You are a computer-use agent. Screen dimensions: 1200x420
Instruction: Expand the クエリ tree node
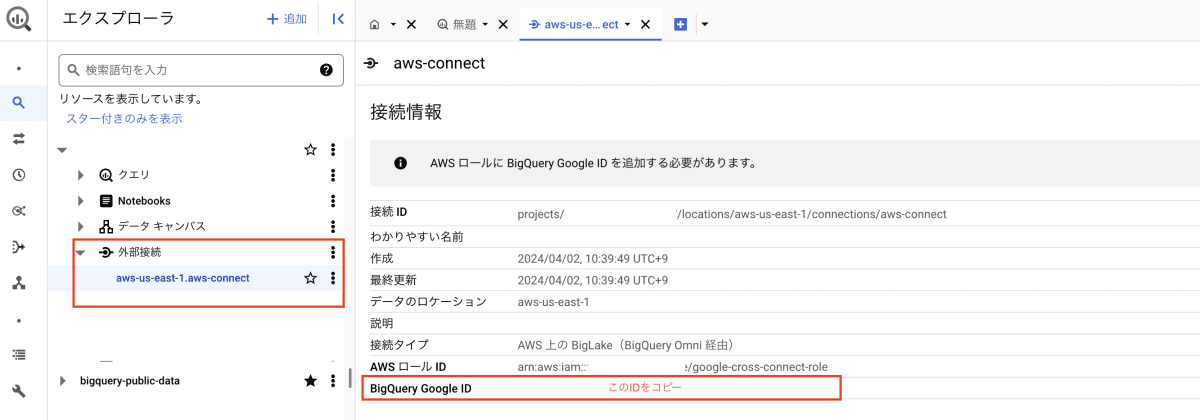point(82,175)
